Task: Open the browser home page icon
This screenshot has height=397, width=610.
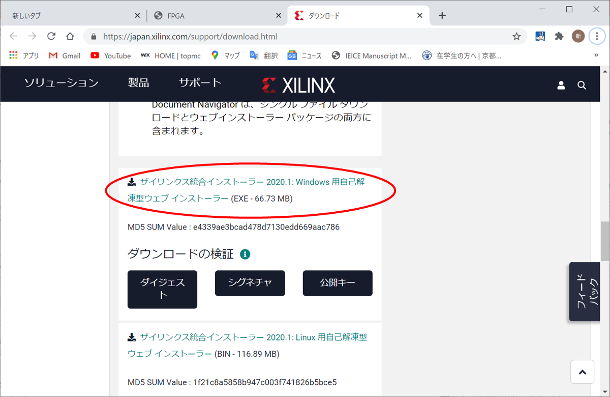Action: pyautogui.click(x=70, y=36)
